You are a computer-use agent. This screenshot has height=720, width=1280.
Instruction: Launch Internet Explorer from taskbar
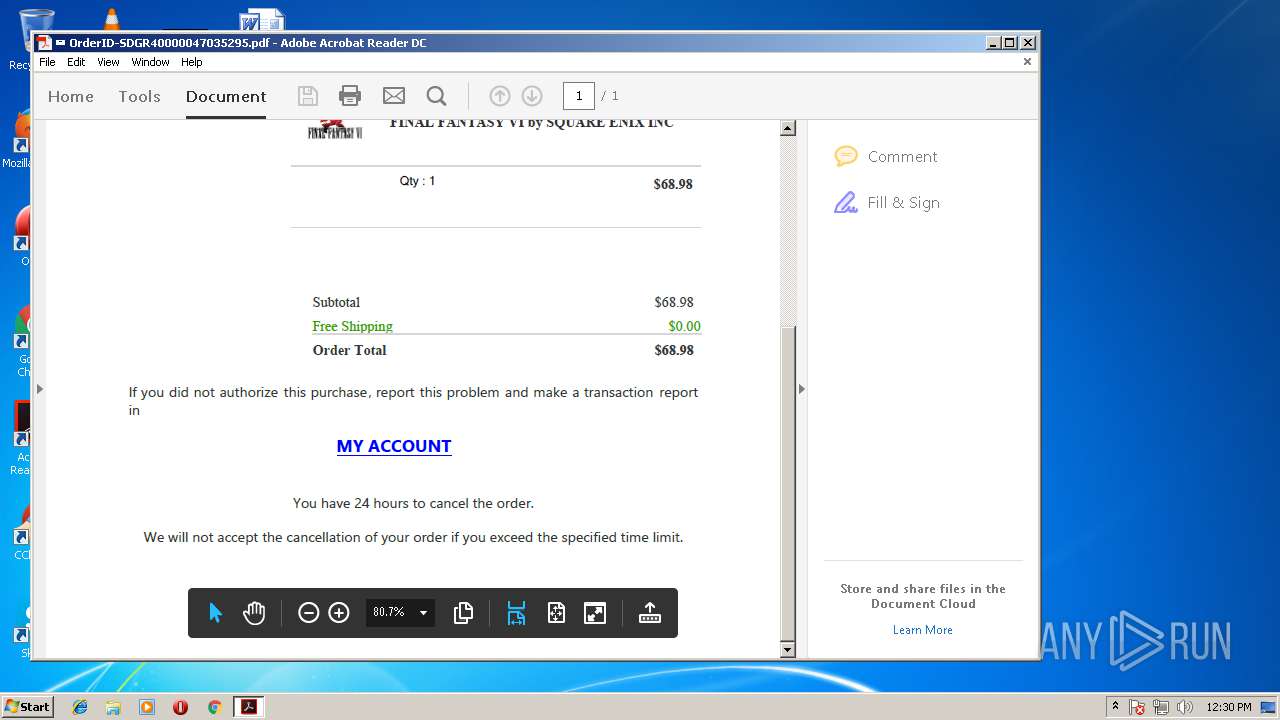click(80, 707)
